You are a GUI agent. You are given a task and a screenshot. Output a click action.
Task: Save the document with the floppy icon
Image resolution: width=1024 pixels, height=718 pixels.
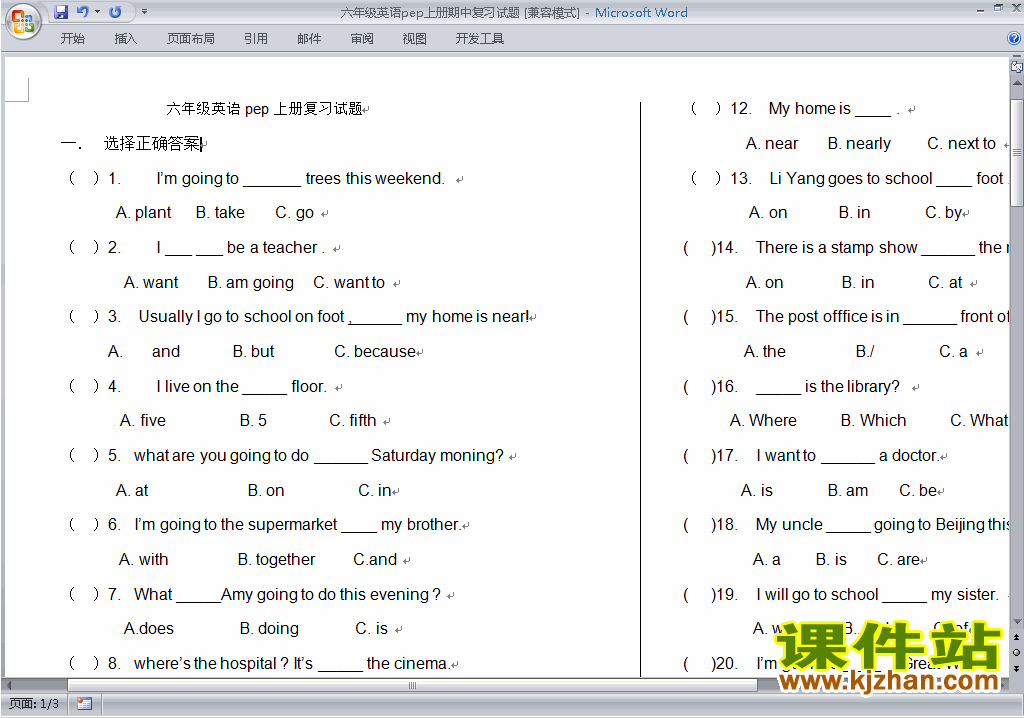click(x=61, y=12)
